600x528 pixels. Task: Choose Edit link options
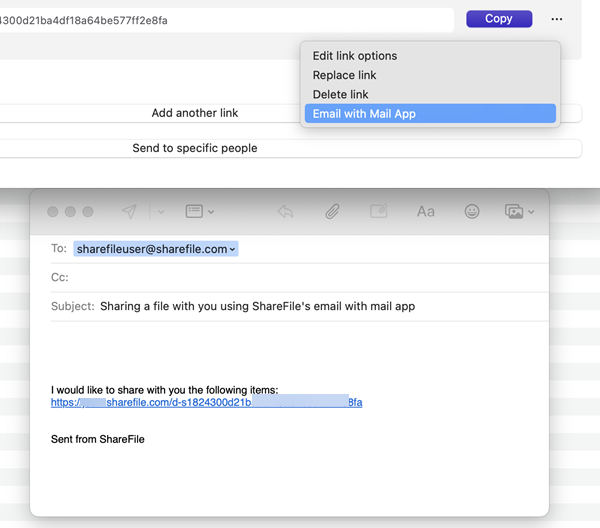click(355, 56)
